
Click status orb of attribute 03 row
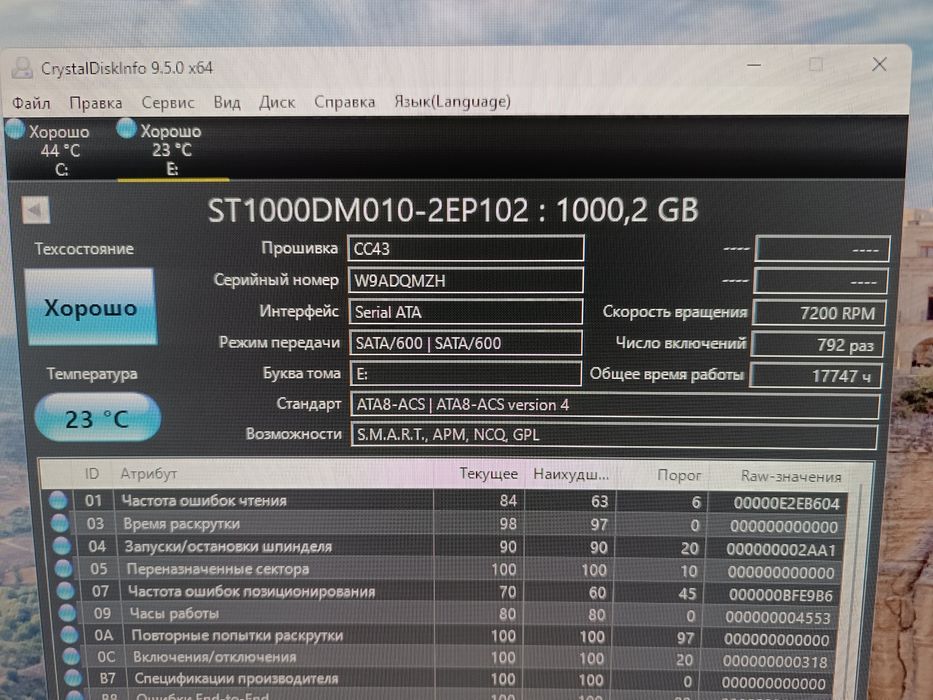tap(60, 523)
